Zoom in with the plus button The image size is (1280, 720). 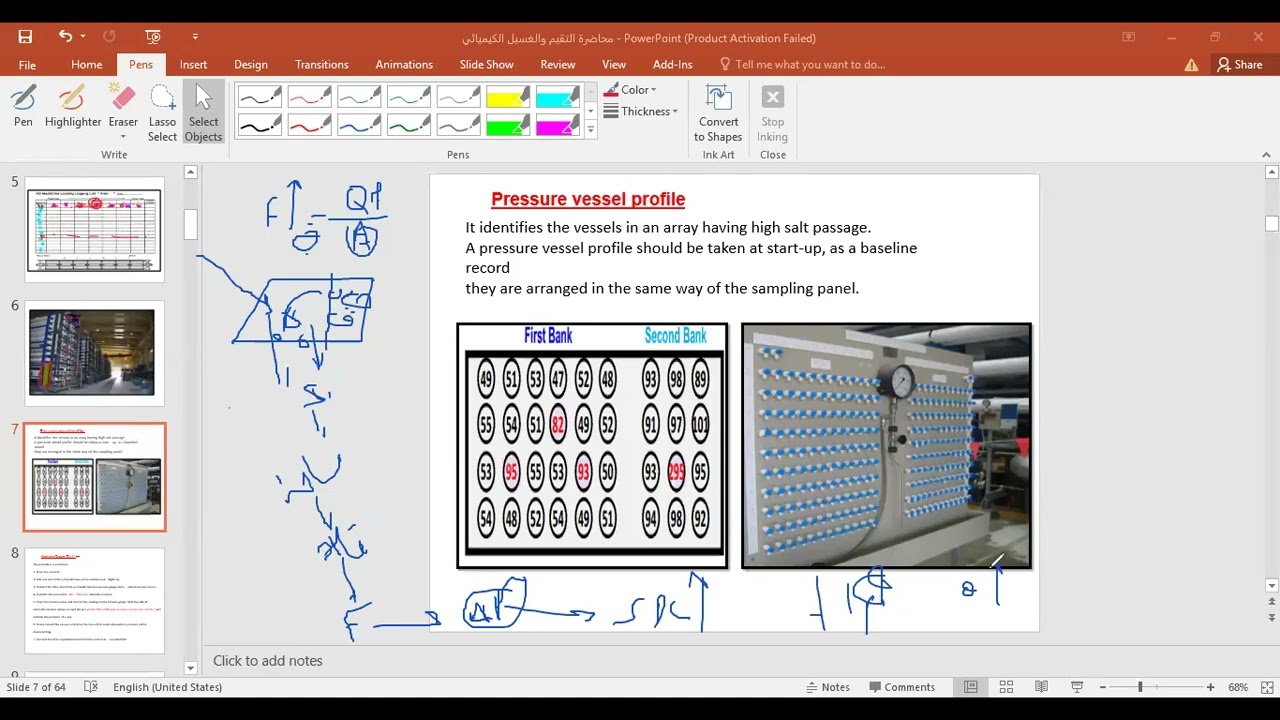(x=1210, y=687)
